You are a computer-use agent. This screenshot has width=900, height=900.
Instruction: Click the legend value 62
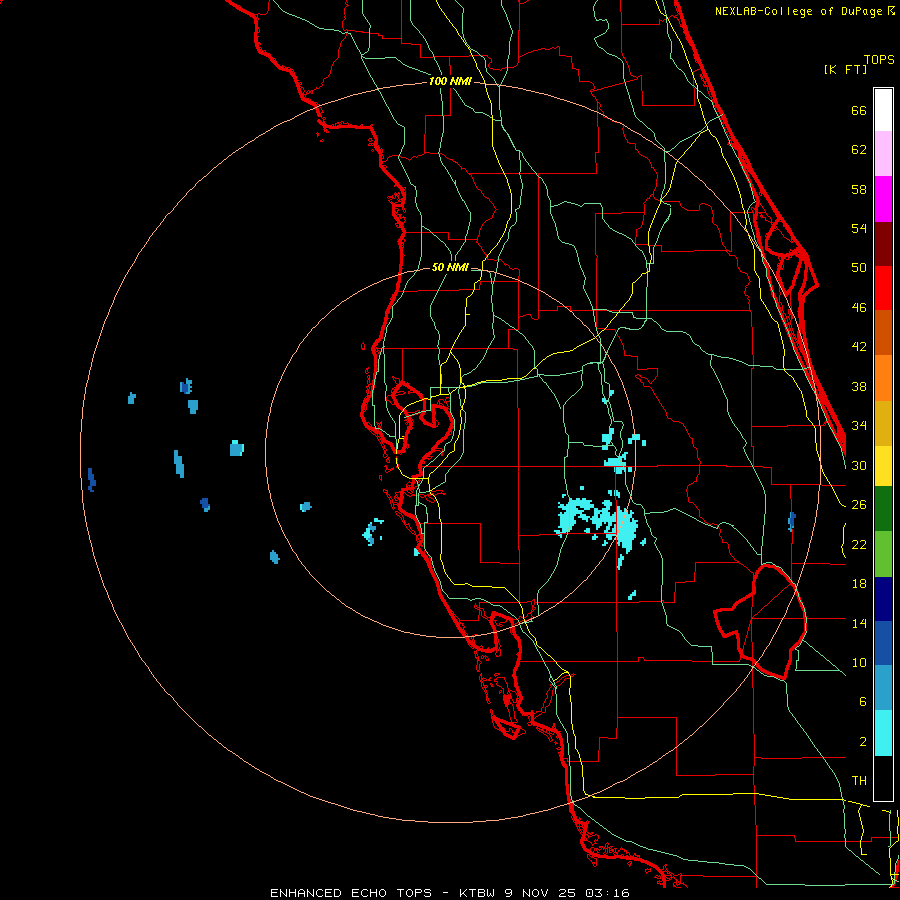point(859,150)
